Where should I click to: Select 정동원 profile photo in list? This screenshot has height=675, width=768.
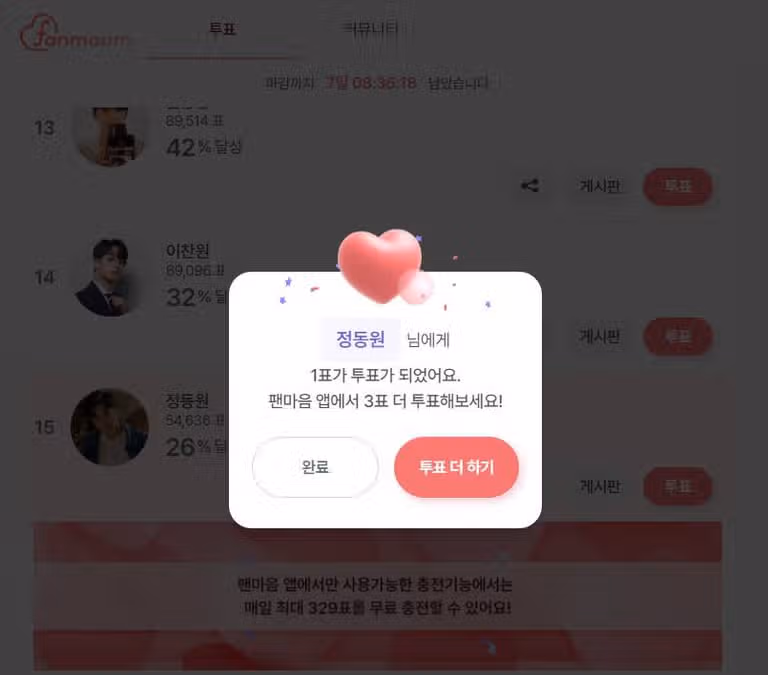pos(110,427)
